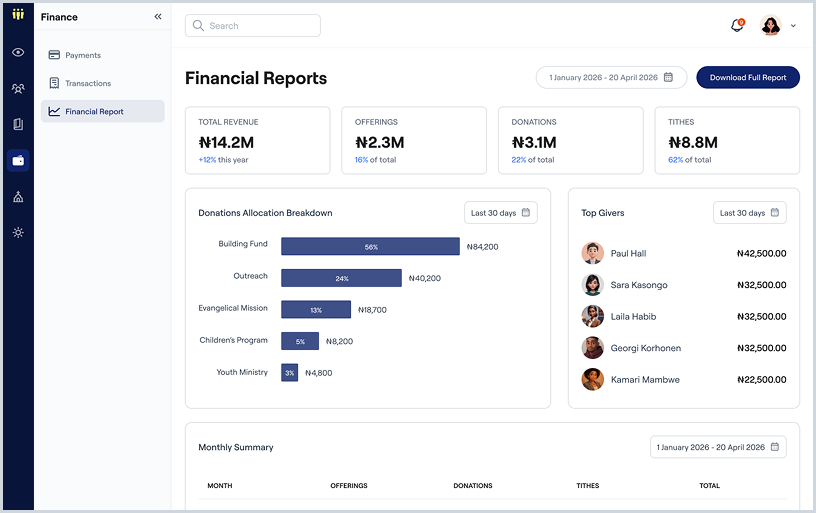The width and height of the screenshot is (816, 513).
Task: Click the TOTAL column header
Action: [709, 485]
